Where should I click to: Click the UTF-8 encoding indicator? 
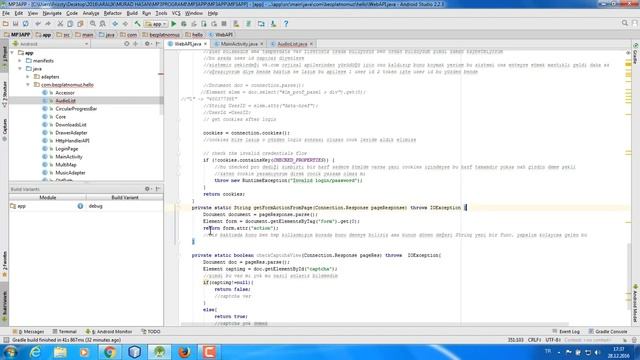coord(552,340)
